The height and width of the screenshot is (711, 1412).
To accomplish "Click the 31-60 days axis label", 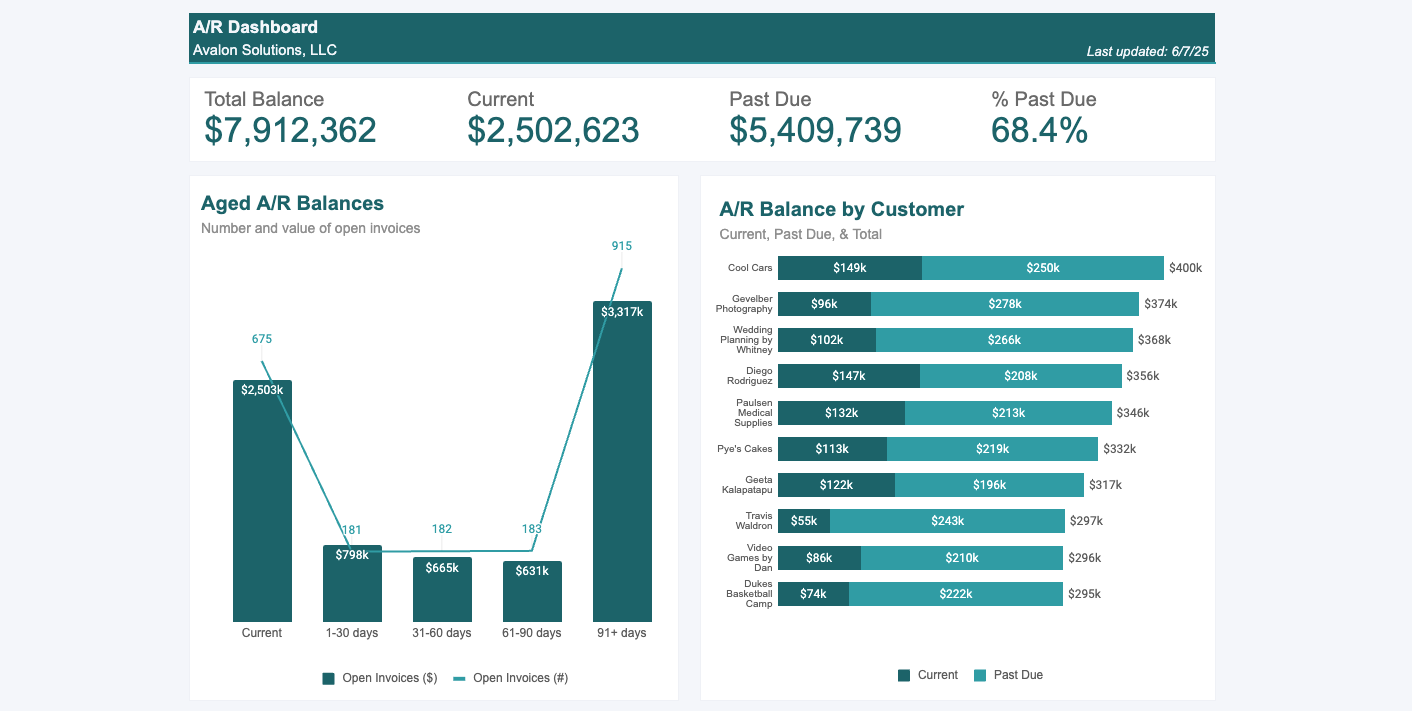I will click(442, 633).
